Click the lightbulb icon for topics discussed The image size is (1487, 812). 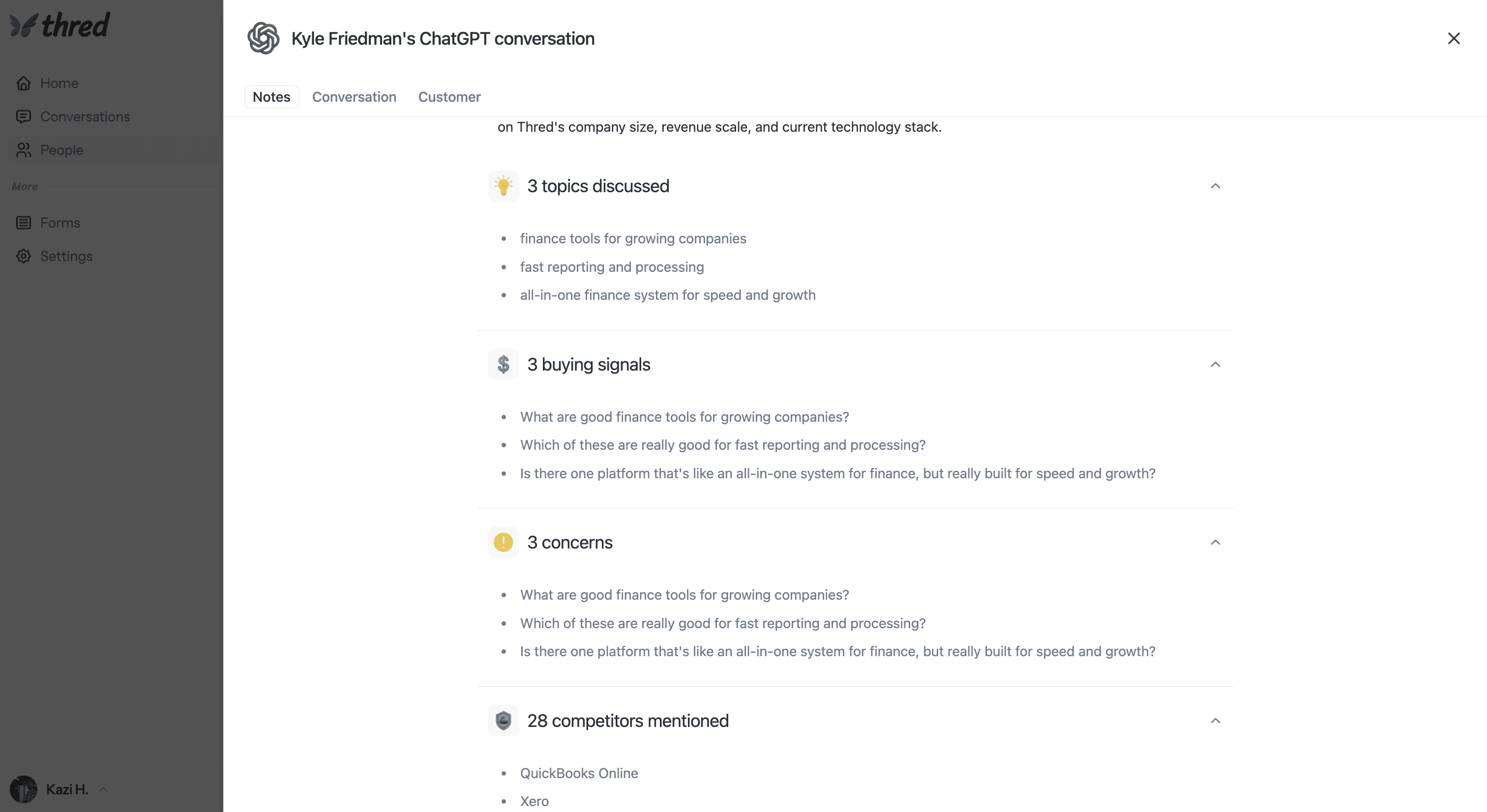503,185
